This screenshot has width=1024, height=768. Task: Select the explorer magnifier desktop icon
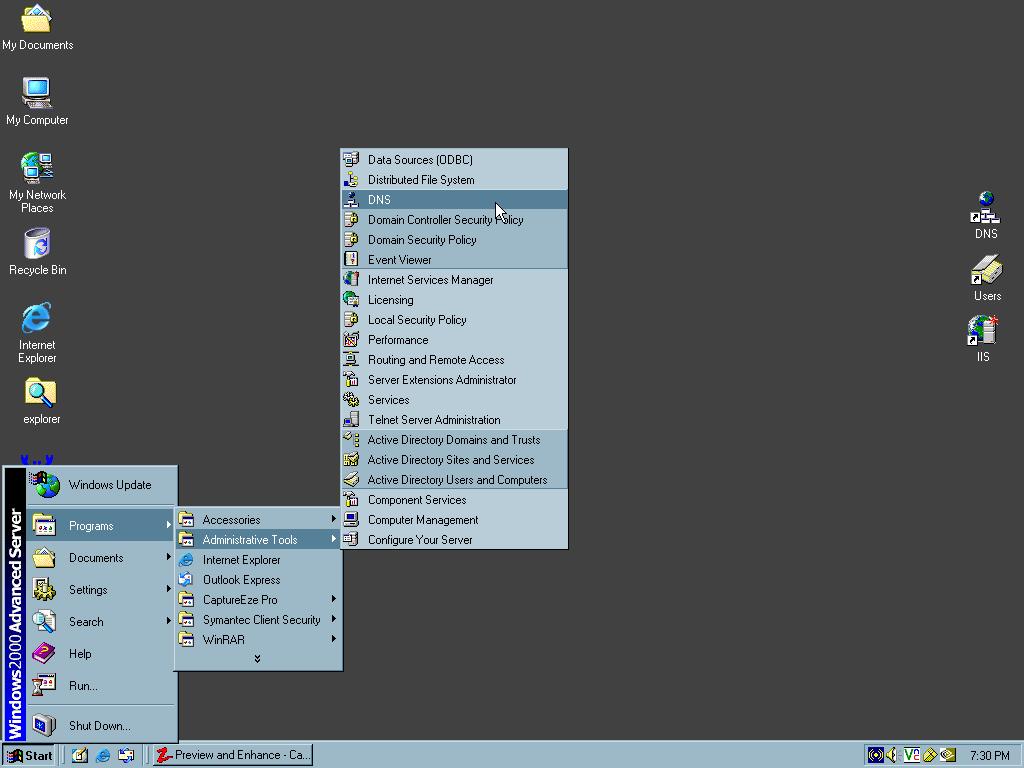click(40, 401)
